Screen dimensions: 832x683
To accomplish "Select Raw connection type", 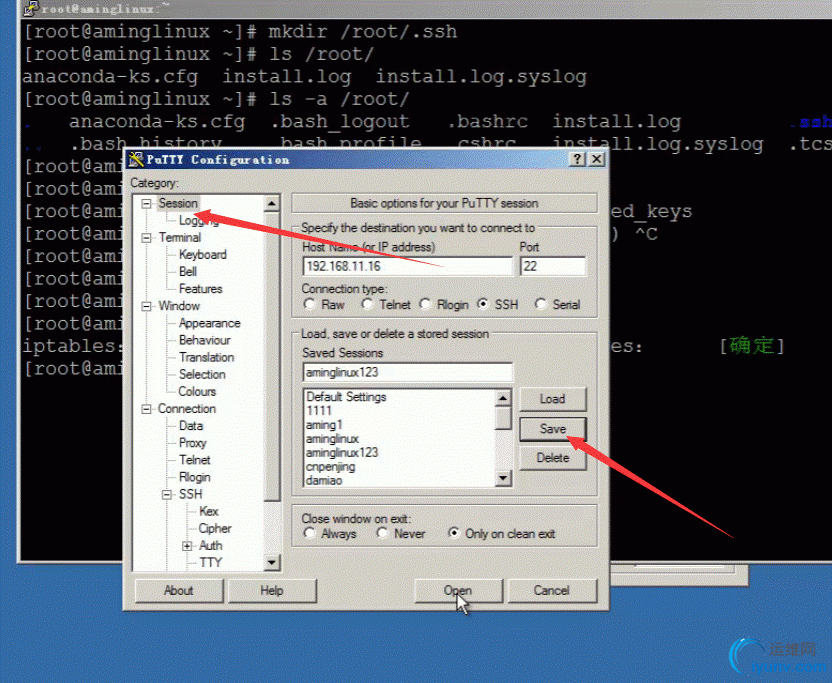I will pyautogui.click(x=309, y=305).
